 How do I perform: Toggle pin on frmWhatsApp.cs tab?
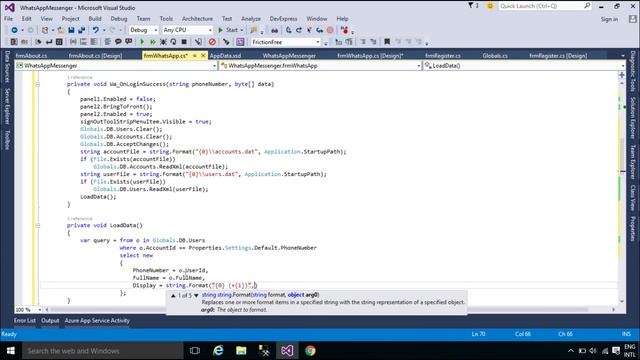[x=195, y=56]
